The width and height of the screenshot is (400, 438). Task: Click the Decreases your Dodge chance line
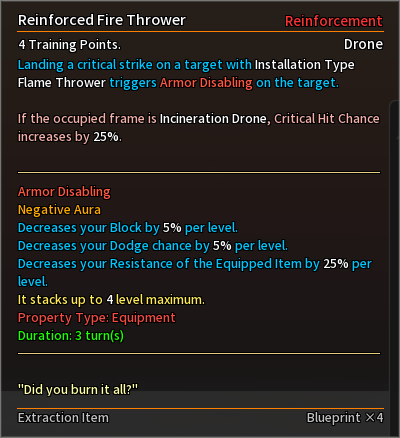click(x=153, y=246)
